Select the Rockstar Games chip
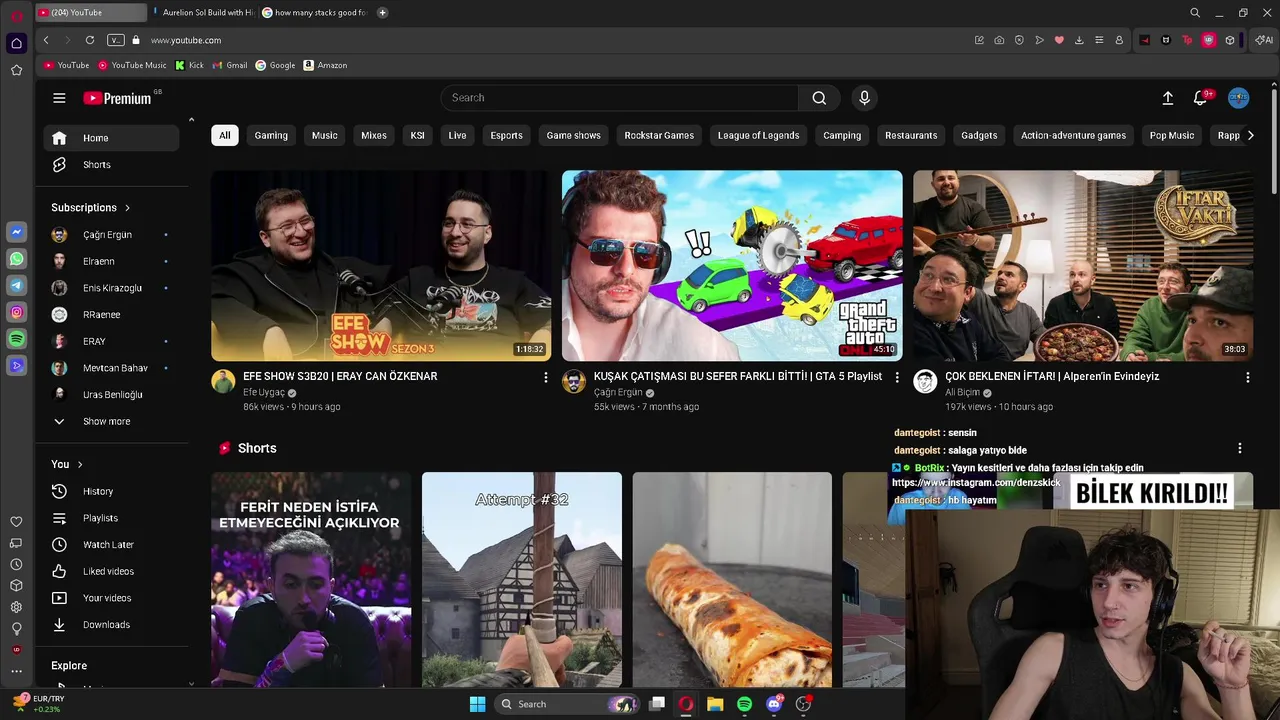1280x720 pixels. coord(659,135)
